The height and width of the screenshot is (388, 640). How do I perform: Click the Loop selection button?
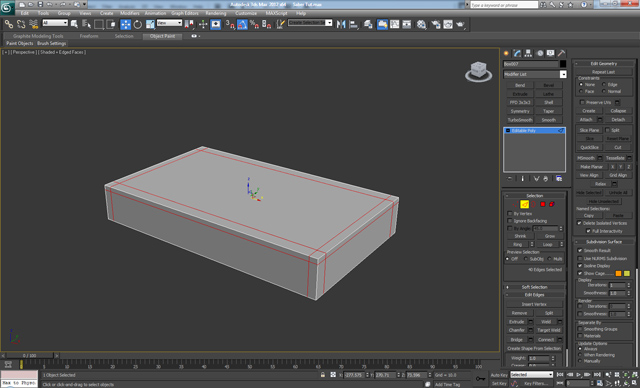(547, 244)
